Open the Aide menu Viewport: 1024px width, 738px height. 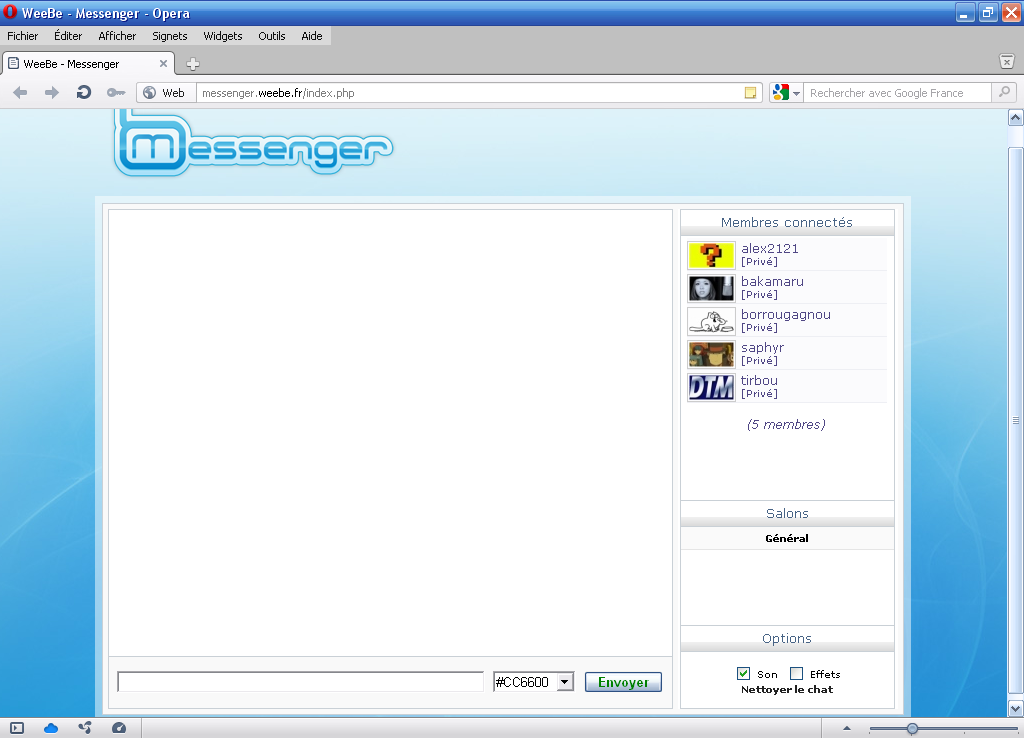[x=312, y=36]
